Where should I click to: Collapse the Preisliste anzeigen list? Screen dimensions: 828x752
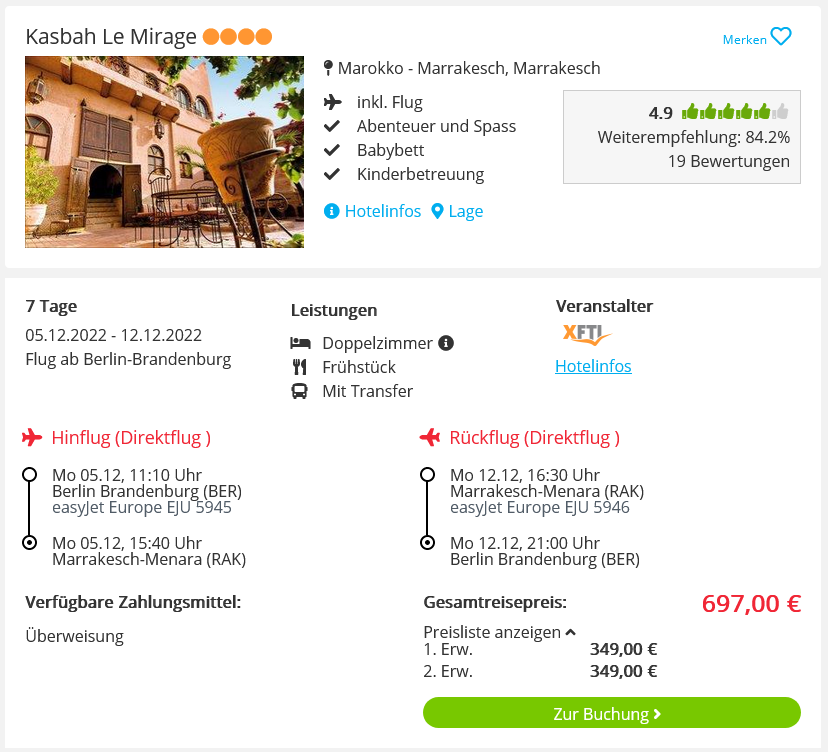pyautogui.click(x=500, y=632)
